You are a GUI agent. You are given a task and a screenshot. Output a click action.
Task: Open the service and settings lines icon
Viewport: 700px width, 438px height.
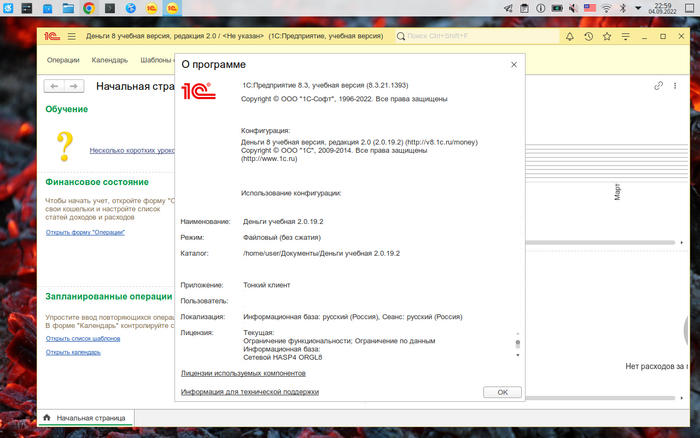[x=625, y=37]
